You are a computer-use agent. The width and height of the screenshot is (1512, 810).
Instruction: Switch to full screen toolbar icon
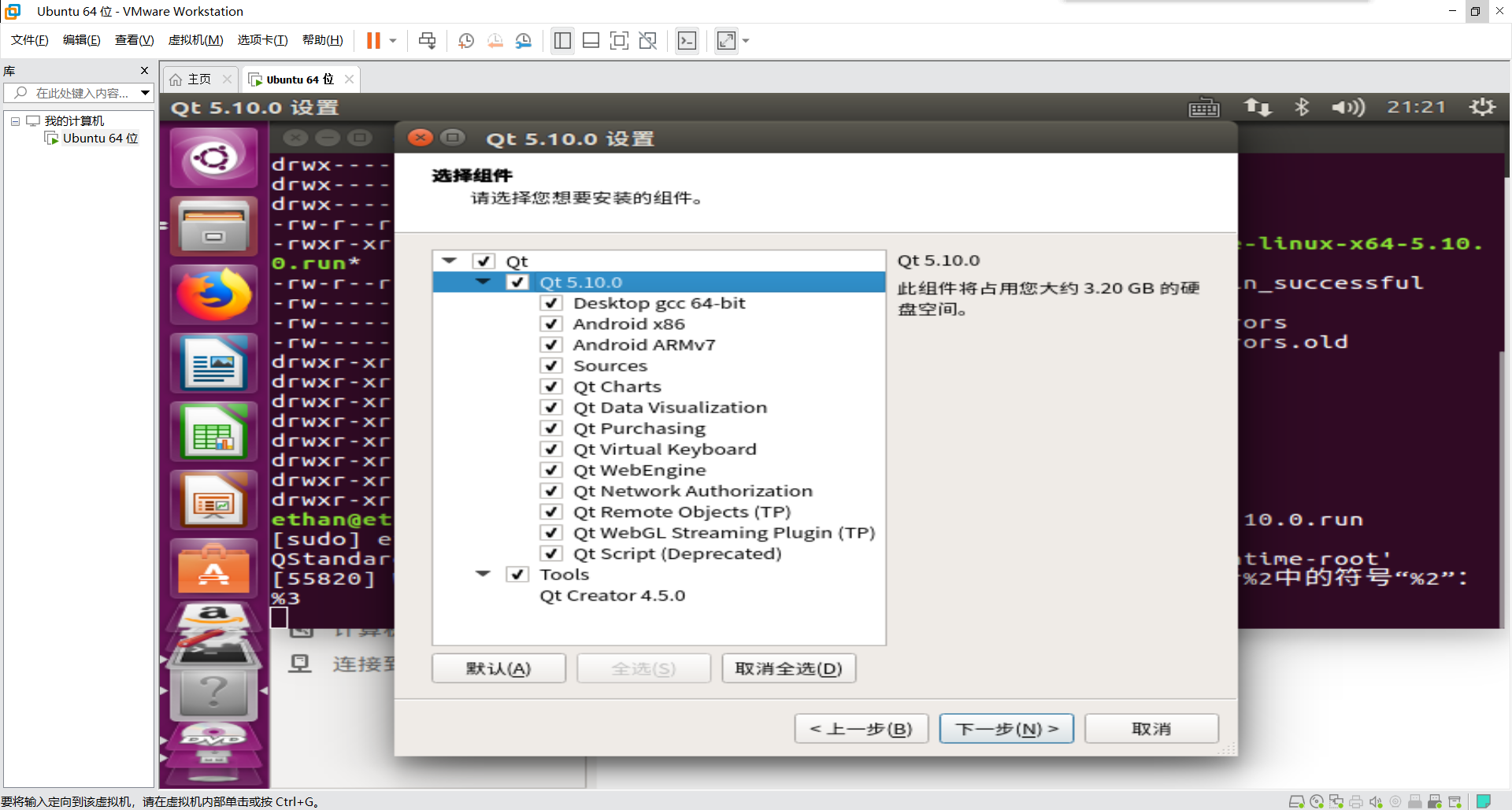point(620,40)
